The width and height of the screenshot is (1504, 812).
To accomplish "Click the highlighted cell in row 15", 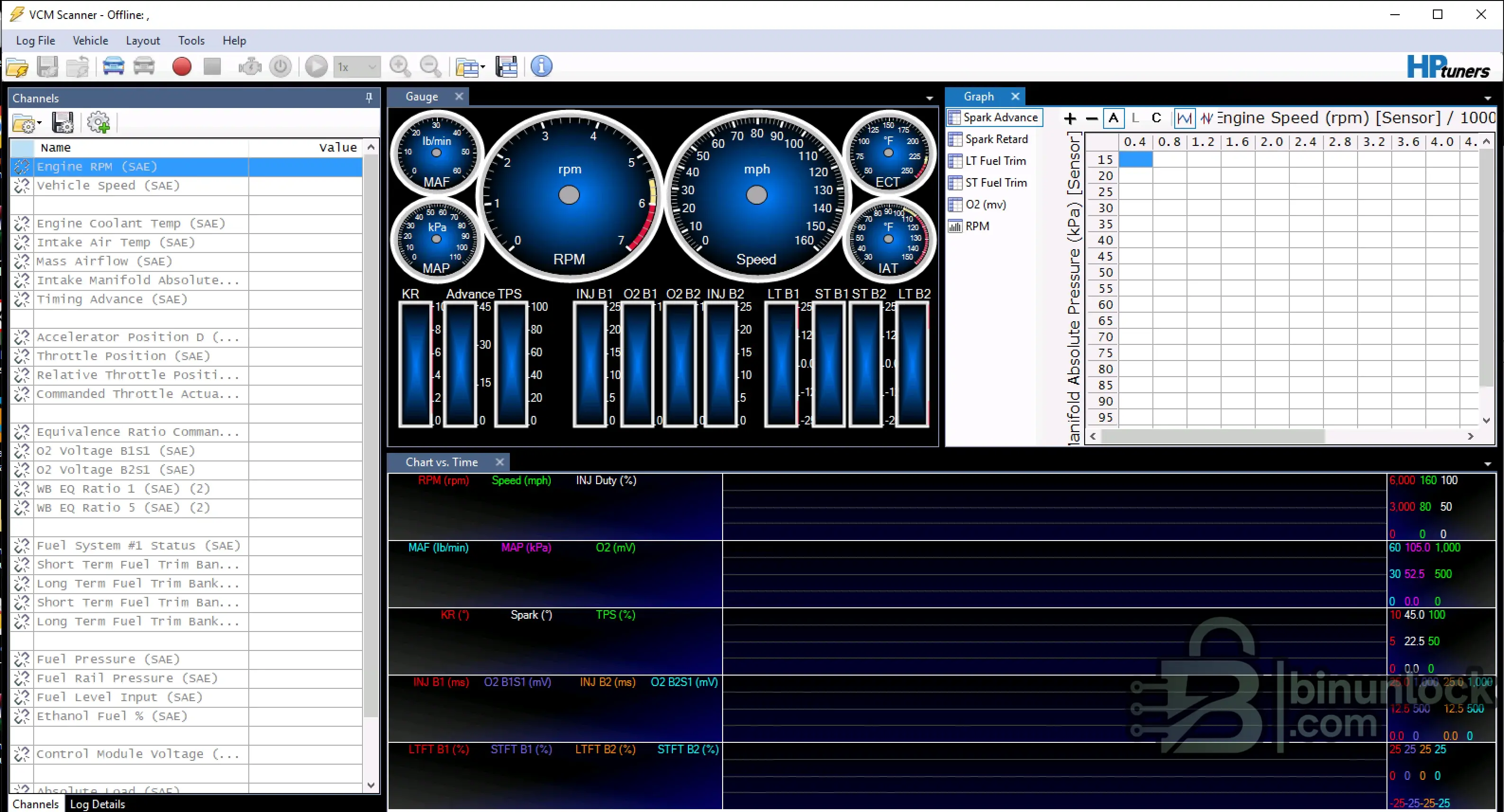I will (x=1135, y=159).
